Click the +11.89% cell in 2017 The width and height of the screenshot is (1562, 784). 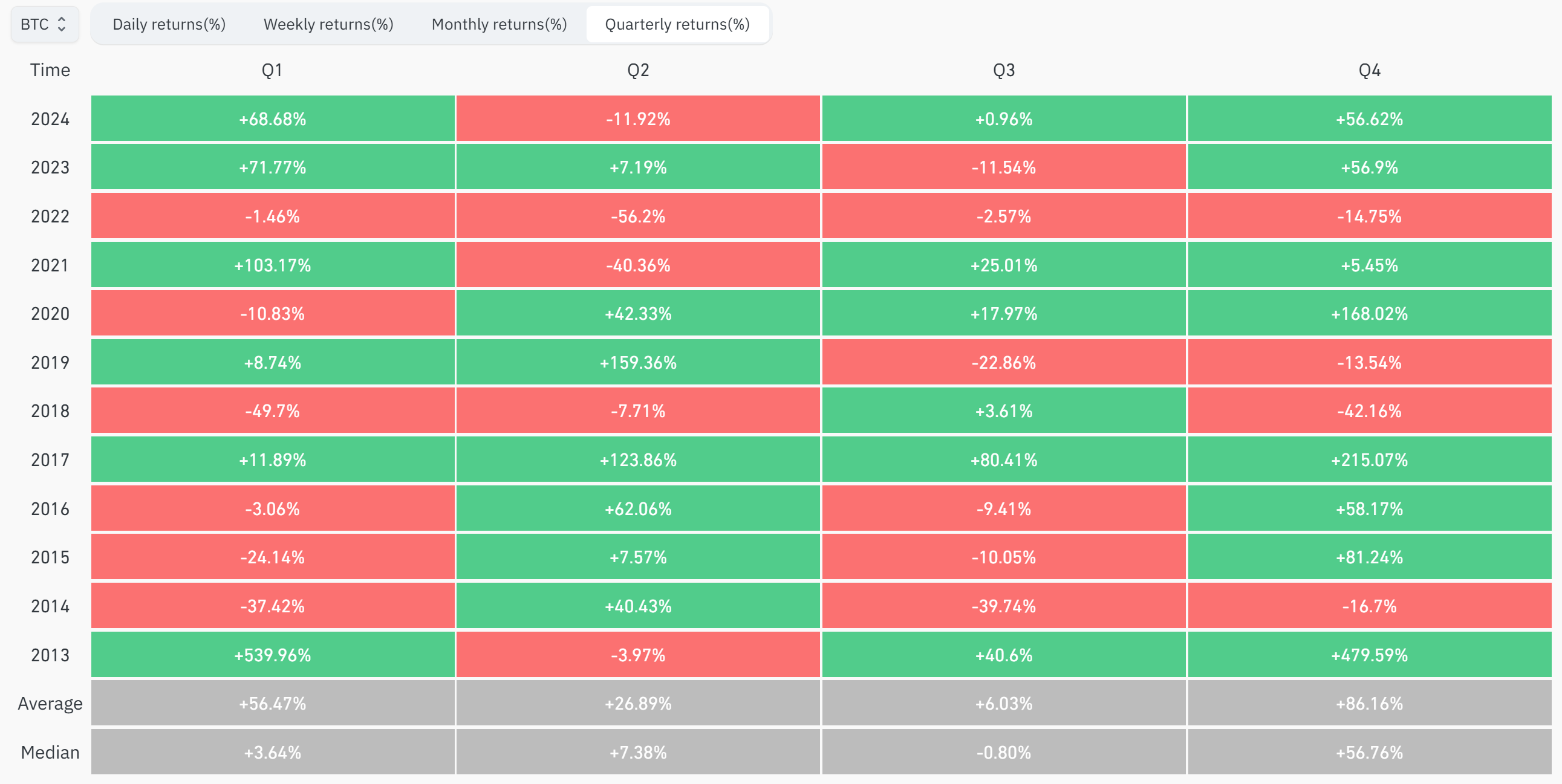click(272, 459)
